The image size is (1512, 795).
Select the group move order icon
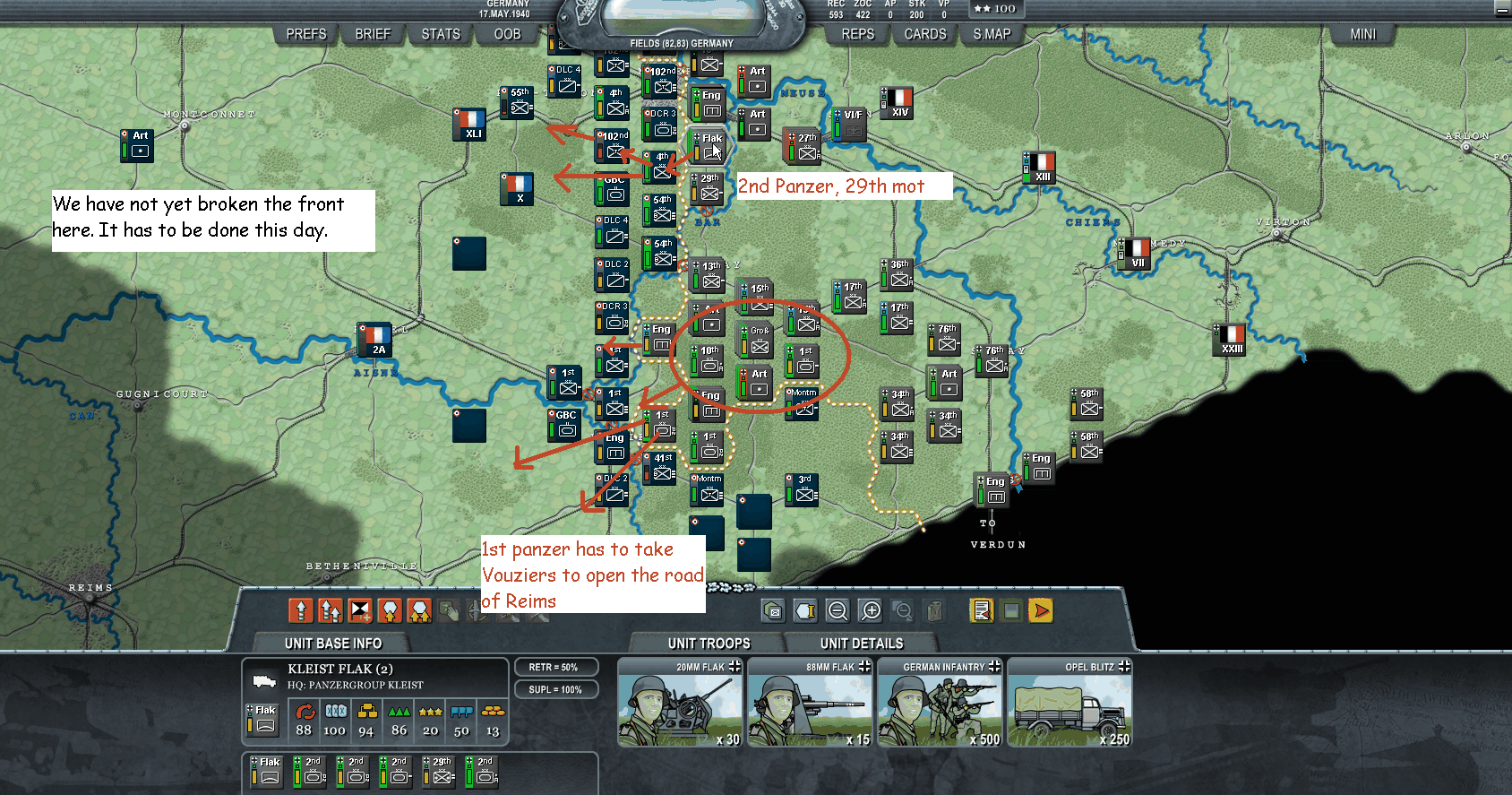pos(331,610)
